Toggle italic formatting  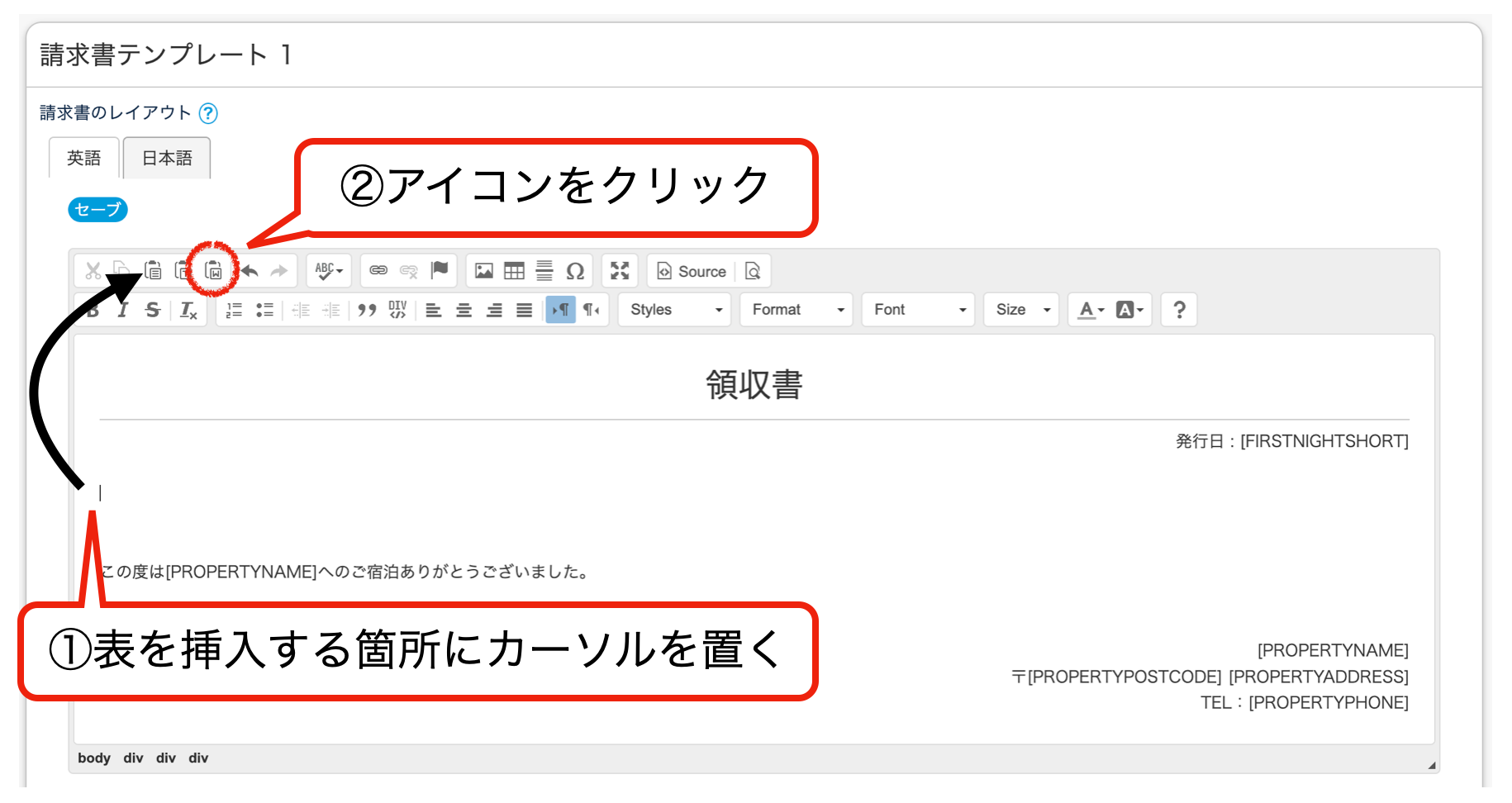(x=123, y=310)
